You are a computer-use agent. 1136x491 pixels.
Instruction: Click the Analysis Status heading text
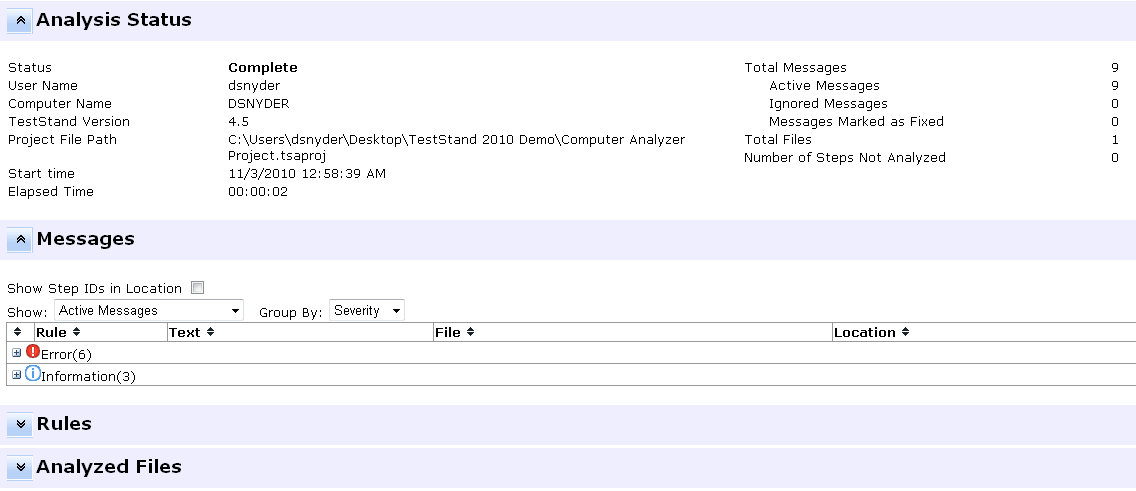coord(114,20)
